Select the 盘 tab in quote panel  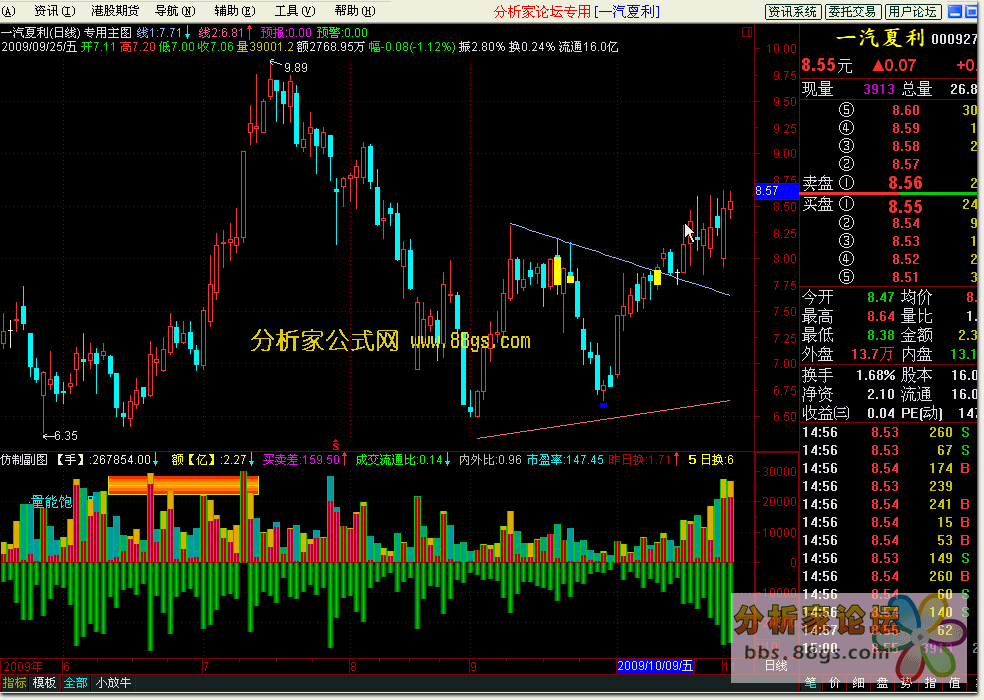click(882, 682)
